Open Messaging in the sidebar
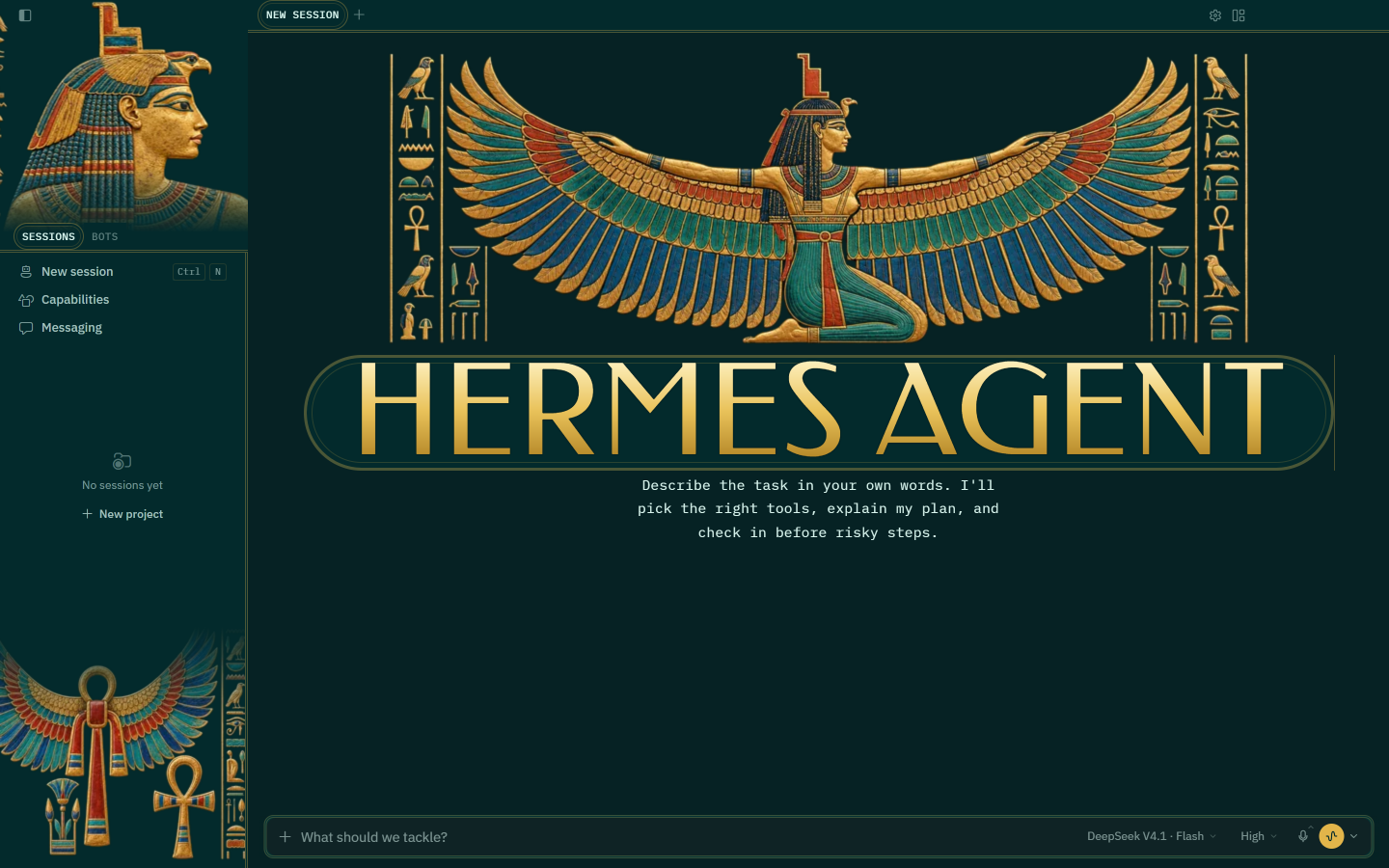Image resolution: width=1389 pixels, height=868 pixels. pyautogui.click(x=123, y=328)
